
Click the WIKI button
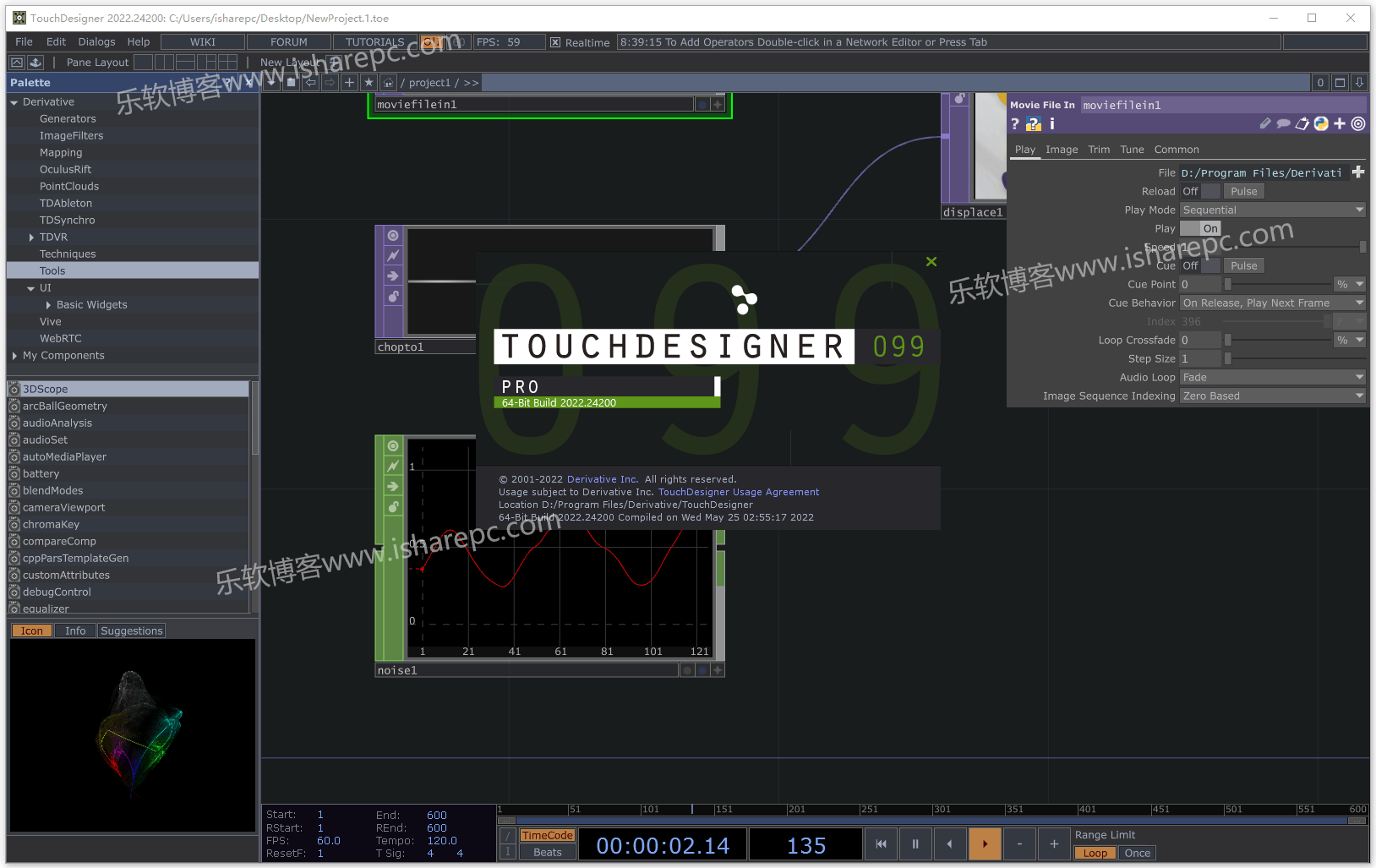pos(203,42)
